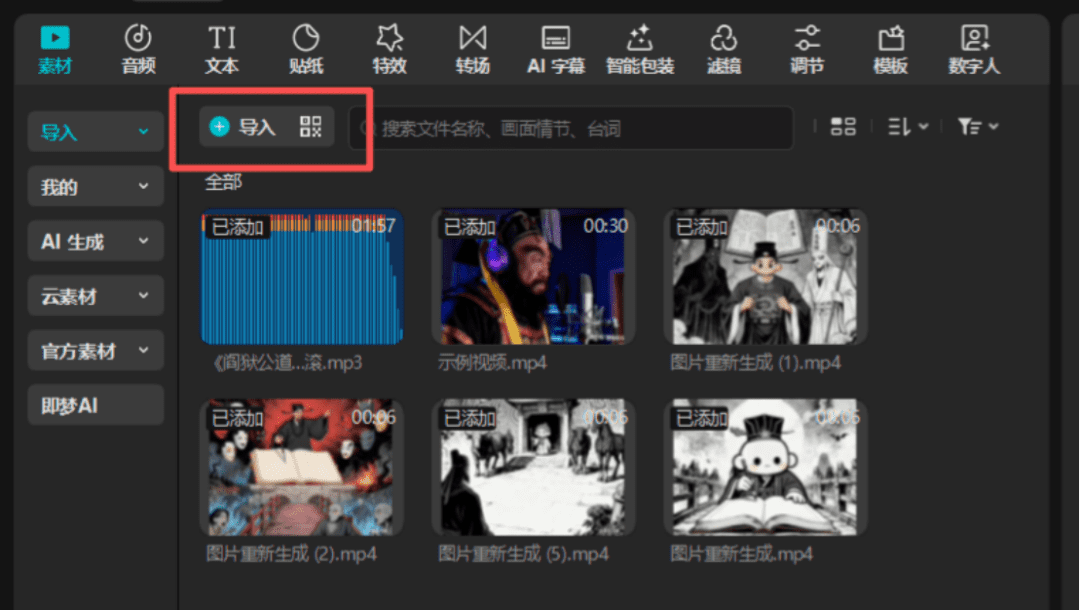1080x610 pixels.
Task: Open the 音频 (Audio) panel icon
Action: pos(138,40)
